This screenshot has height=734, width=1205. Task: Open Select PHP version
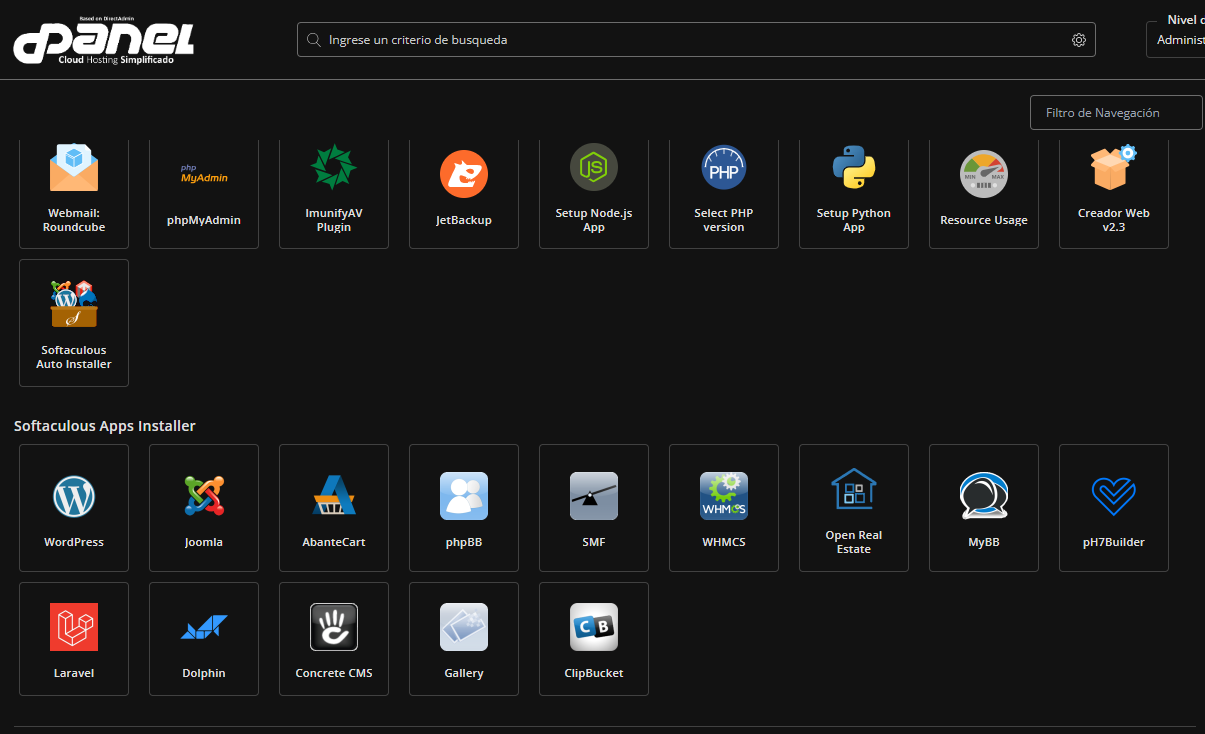(x=723, y=190)
